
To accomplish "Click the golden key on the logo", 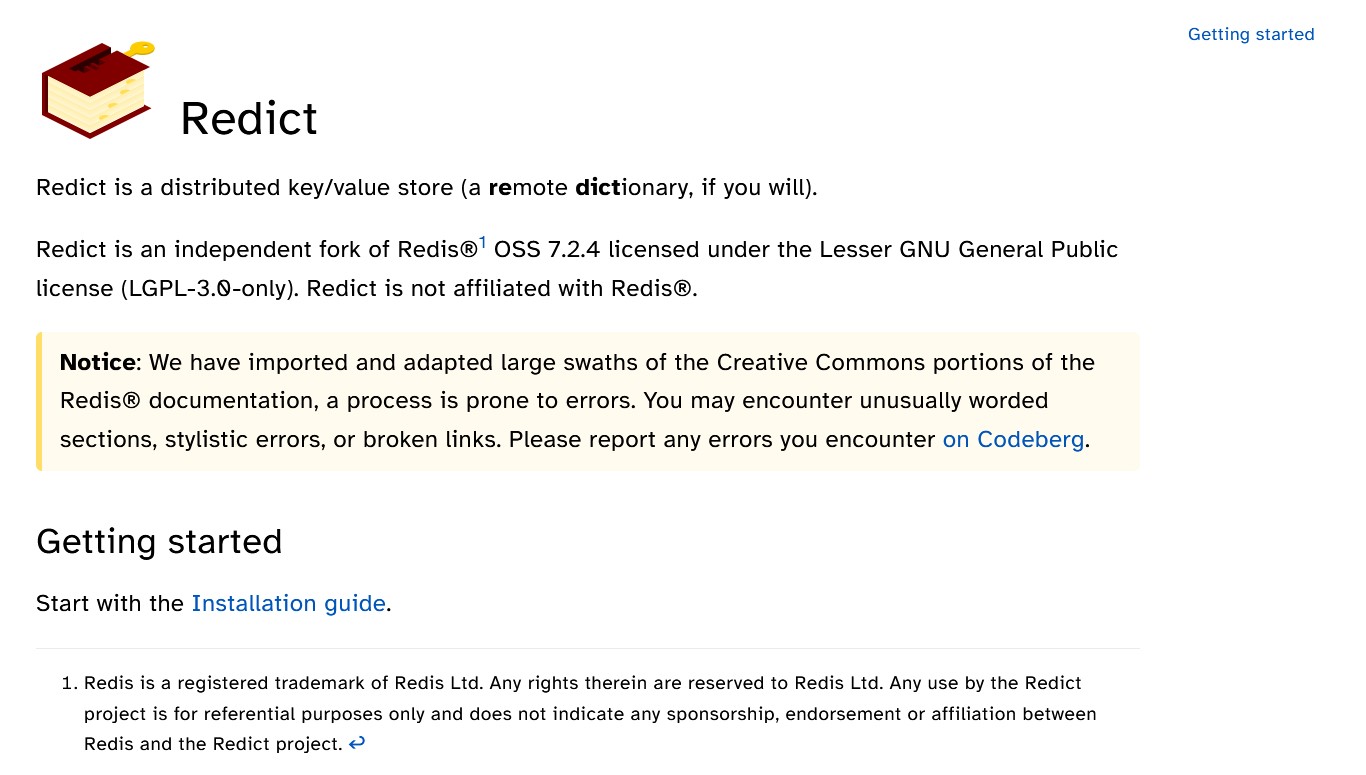I will (142, 48).
